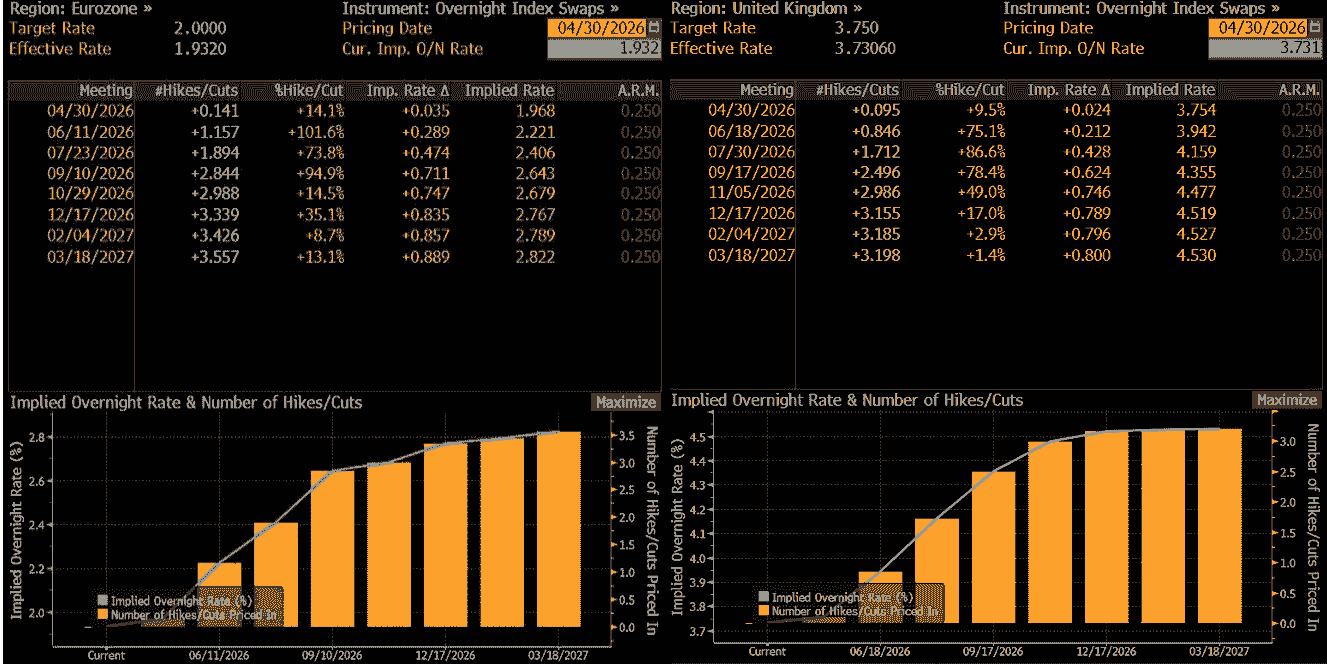Viewport: 1327px width, 664px height.
Task: Maximize the United Kingdom implied rate chart
Action: pyautogui.click(x=1287, y=400)
